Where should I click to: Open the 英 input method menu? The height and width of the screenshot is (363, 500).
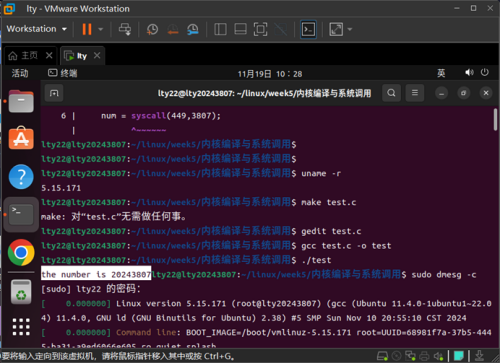coord(441,73)
